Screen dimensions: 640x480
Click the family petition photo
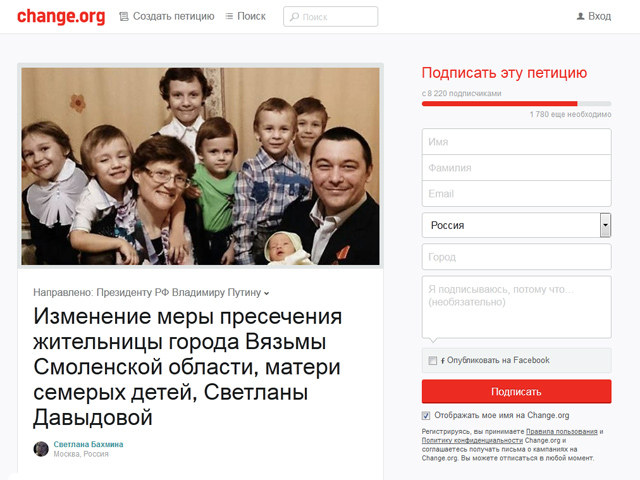tap(200, 166)
